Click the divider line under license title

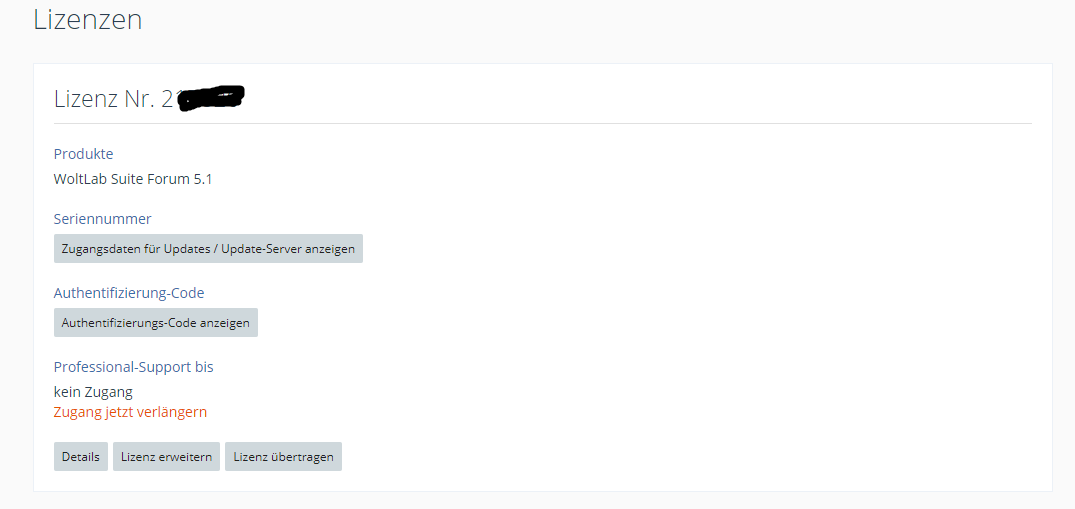click(x=542, y=124)
